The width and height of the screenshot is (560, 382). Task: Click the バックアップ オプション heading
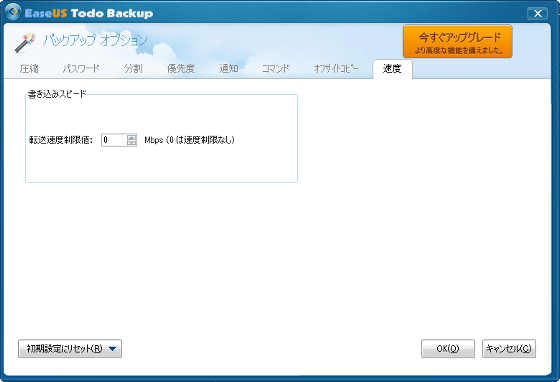coord(95,40)
